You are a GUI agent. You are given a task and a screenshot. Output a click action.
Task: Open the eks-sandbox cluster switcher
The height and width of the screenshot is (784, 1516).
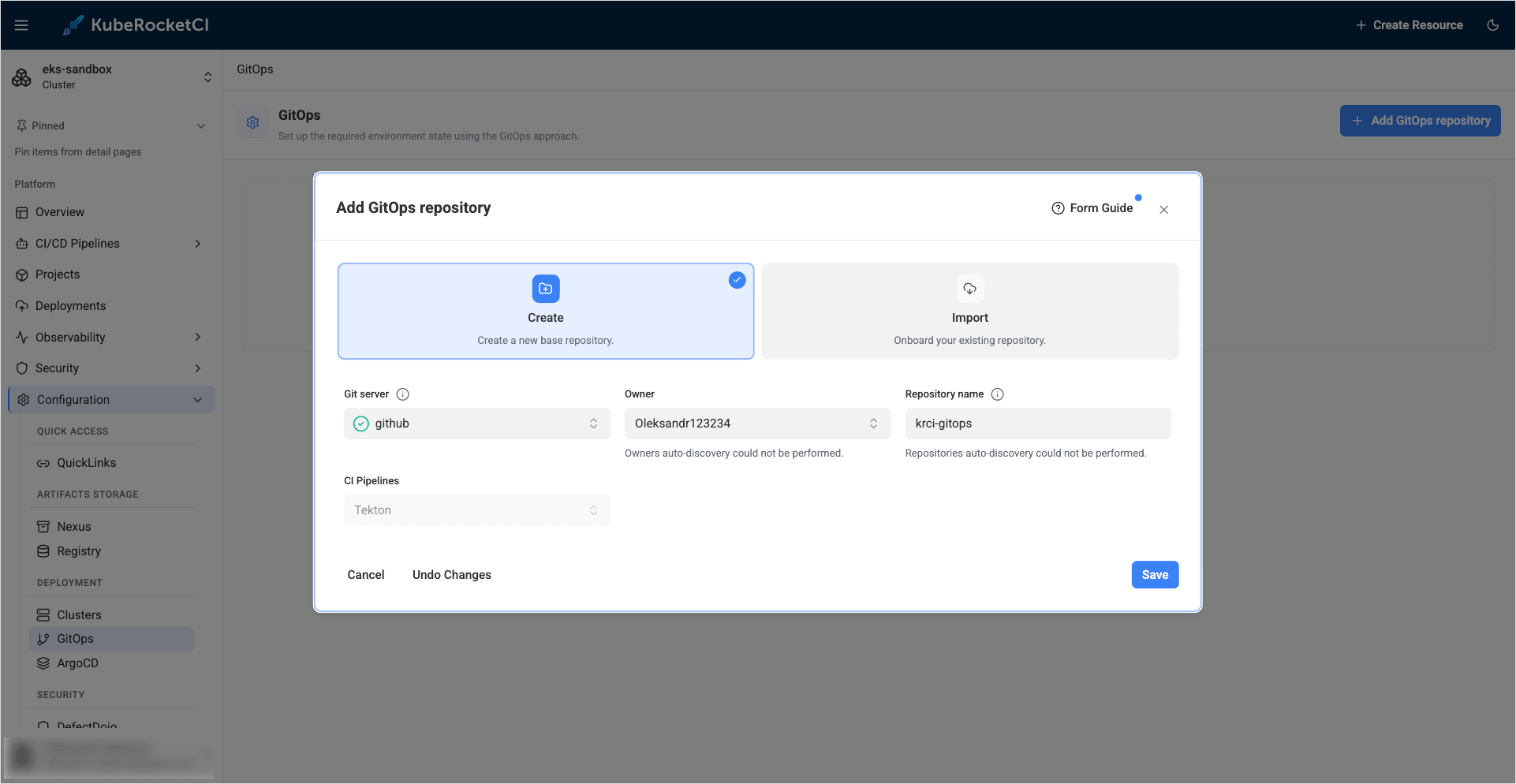point(207,77)
